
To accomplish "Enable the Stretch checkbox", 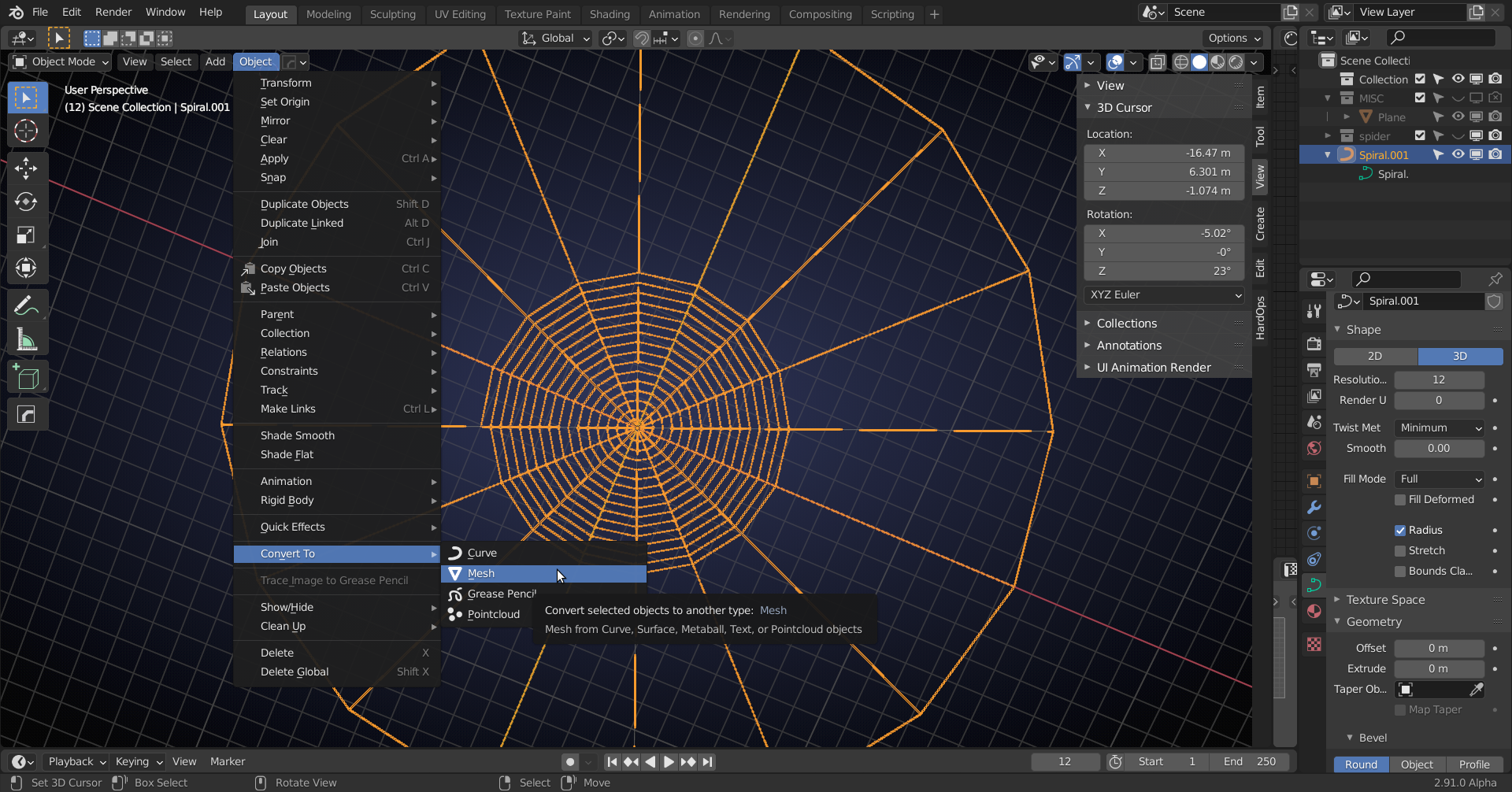I will [x=1400, y=550].
